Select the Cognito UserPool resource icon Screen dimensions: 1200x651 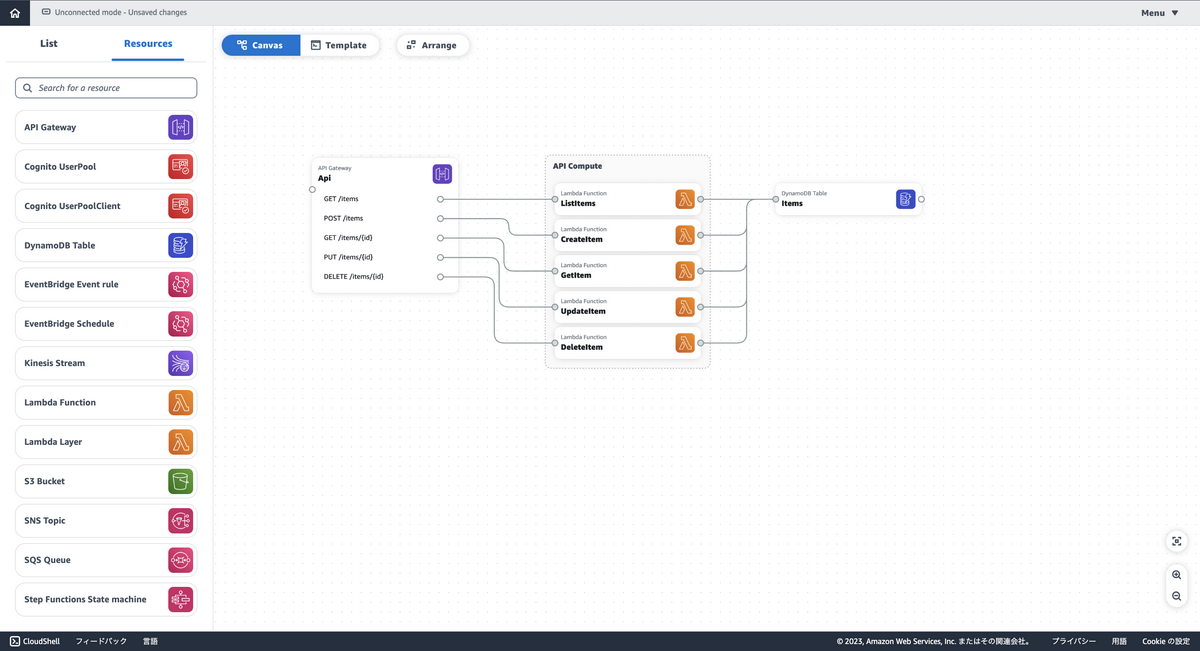181,166
